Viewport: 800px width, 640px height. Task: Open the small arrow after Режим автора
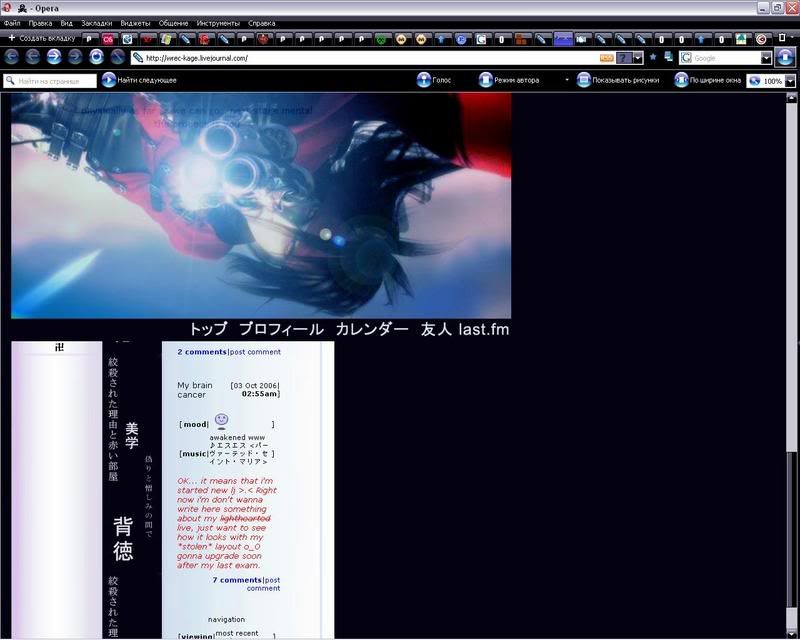567,80
